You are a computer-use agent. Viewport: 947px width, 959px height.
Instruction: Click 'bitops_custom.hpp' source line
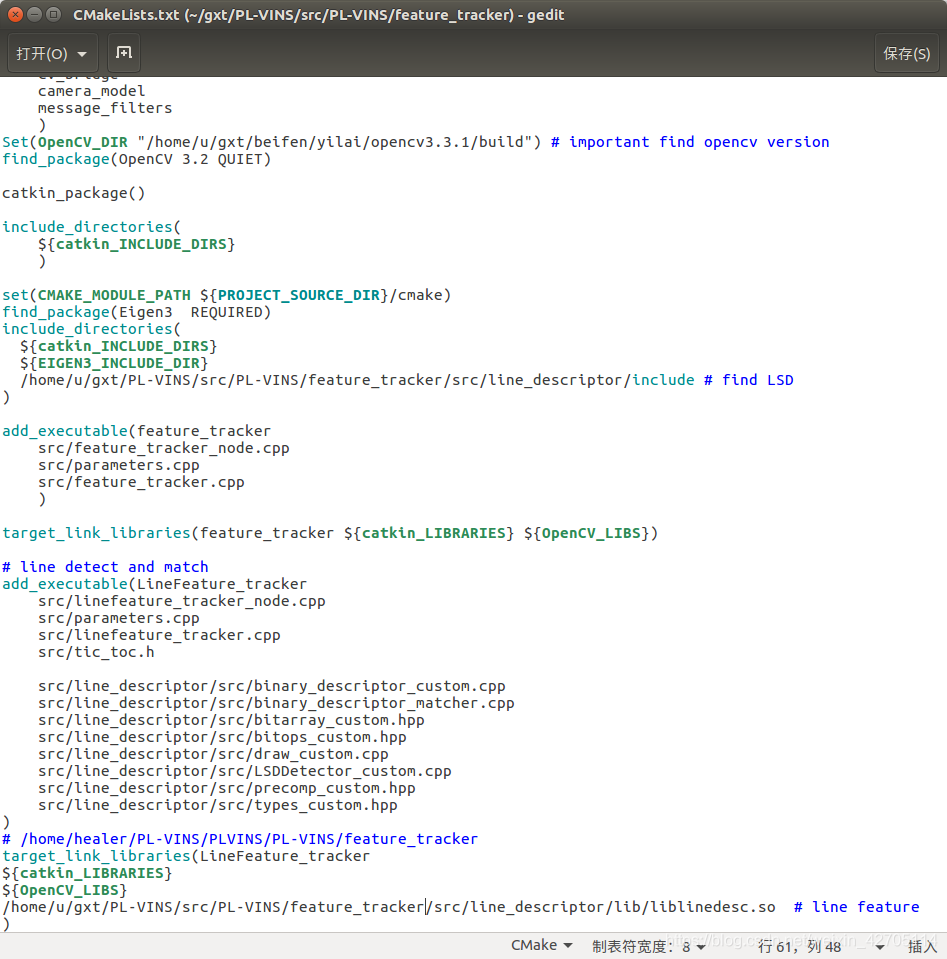coord(222,737)
